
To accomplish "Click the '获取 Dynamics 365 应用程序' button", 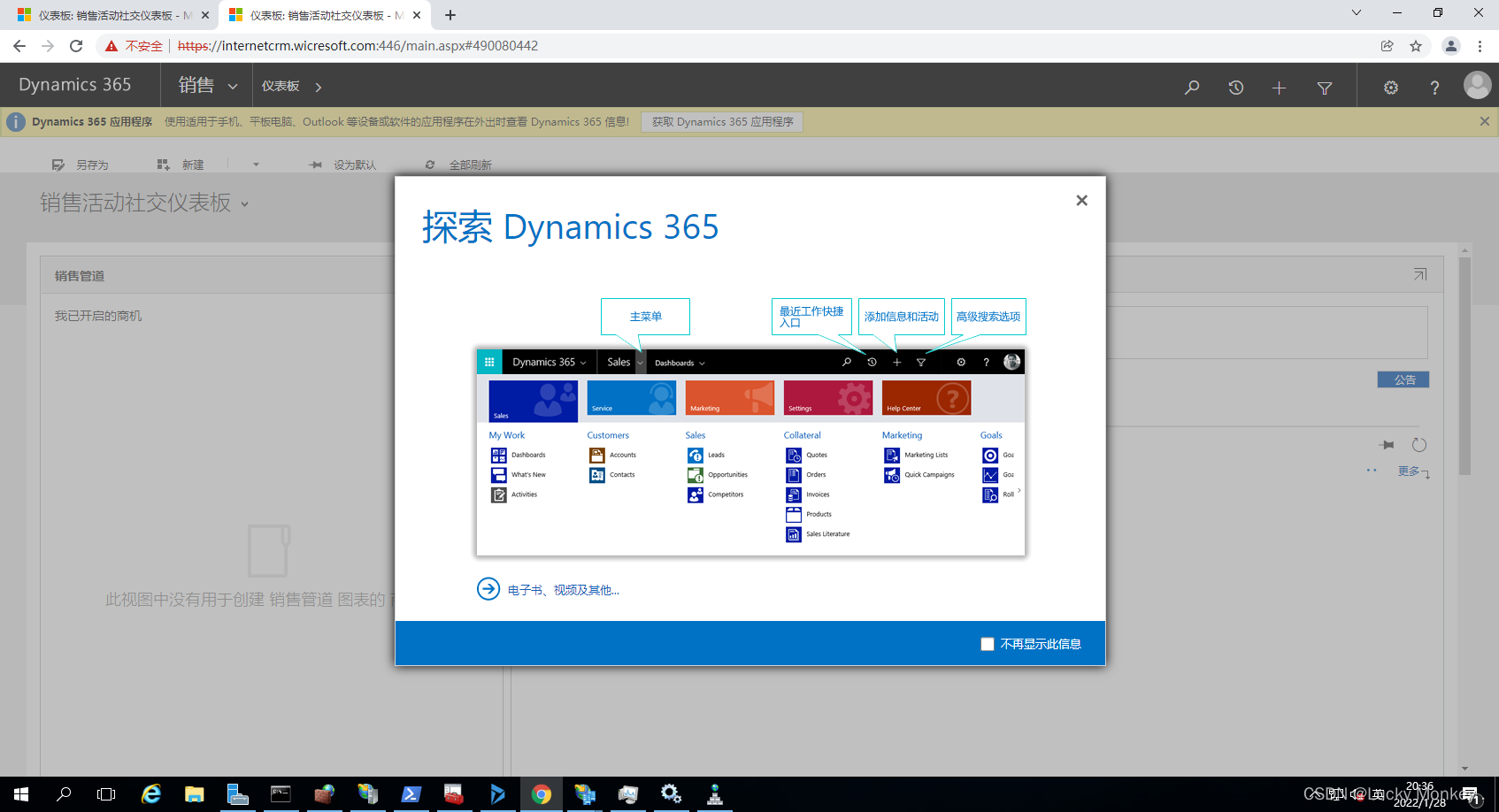I will (x=723, y=121).
